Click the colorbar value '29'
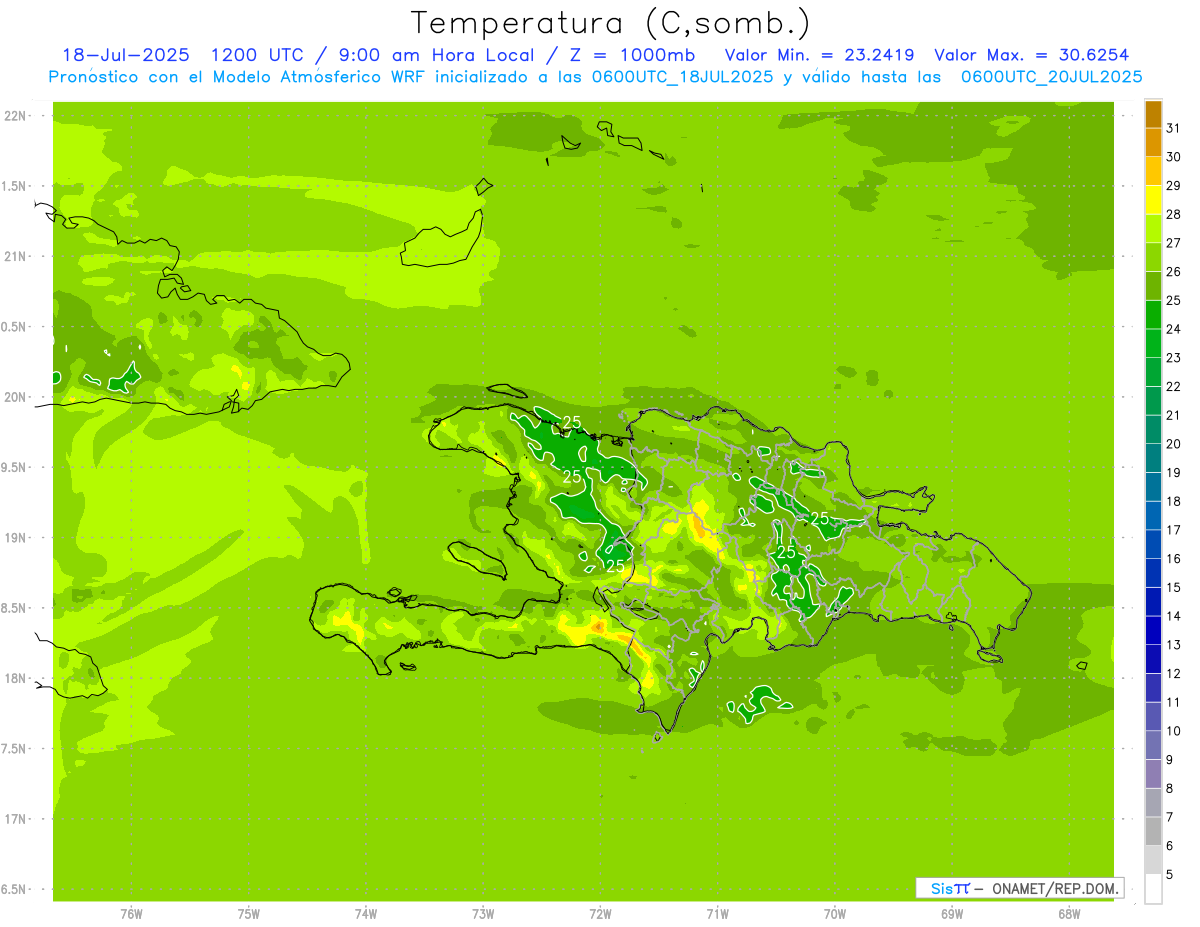1200x927 pixels. pos(1173,185)
